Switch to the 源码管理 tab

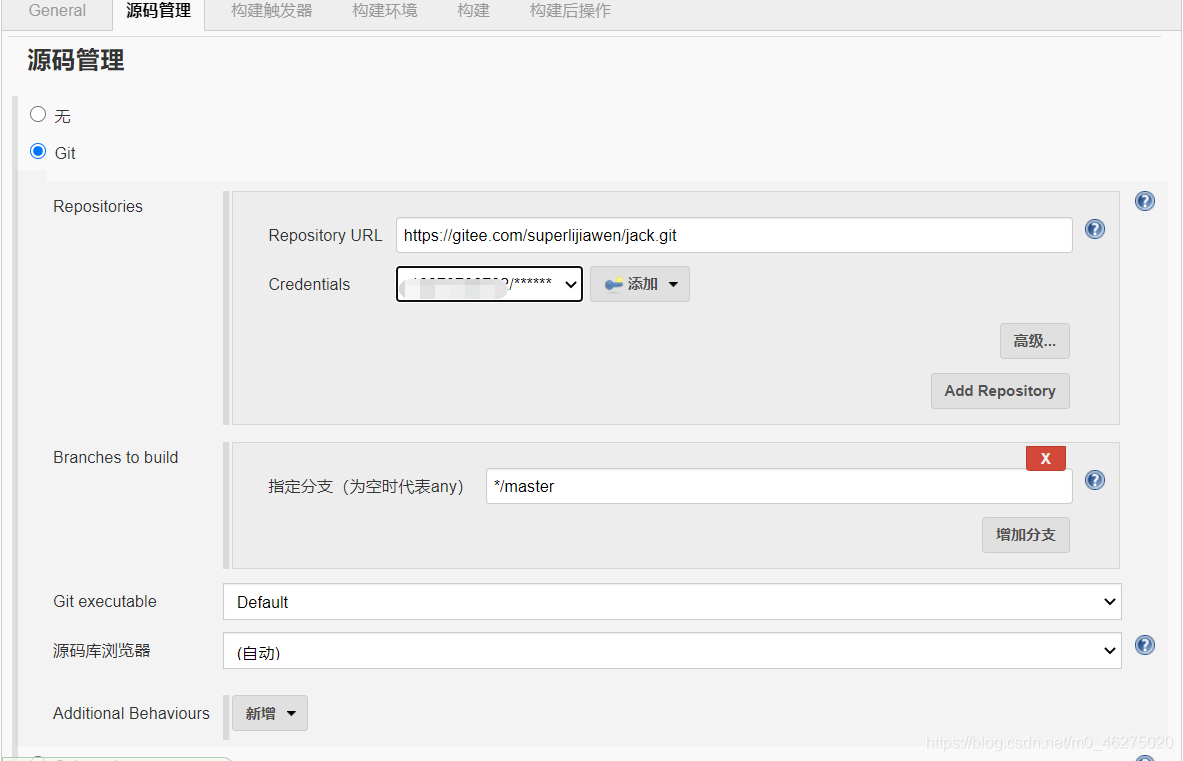click(158, 11)
